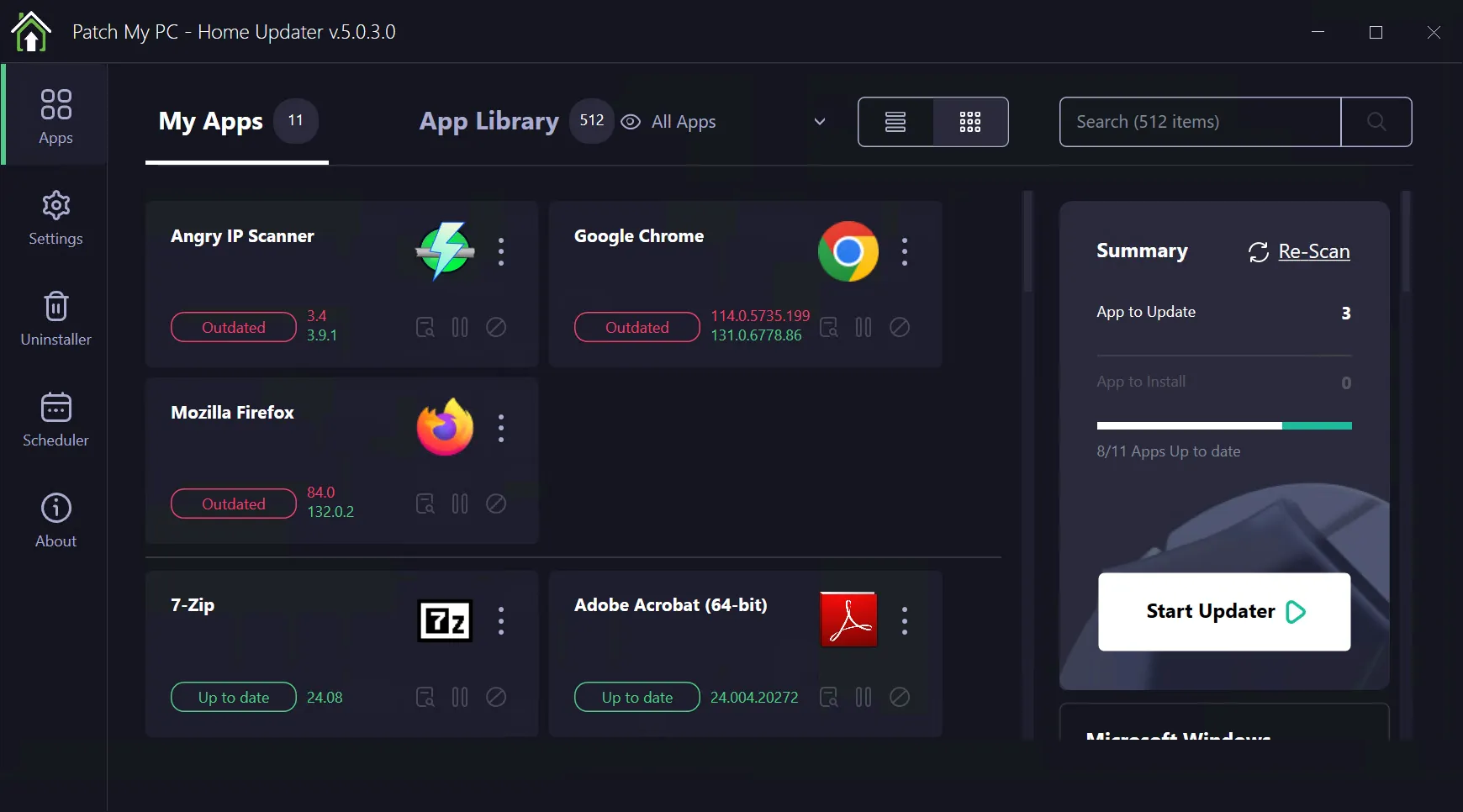
Task: Click Adobe Acrobat version 24.004.20272
Action: 754,698
